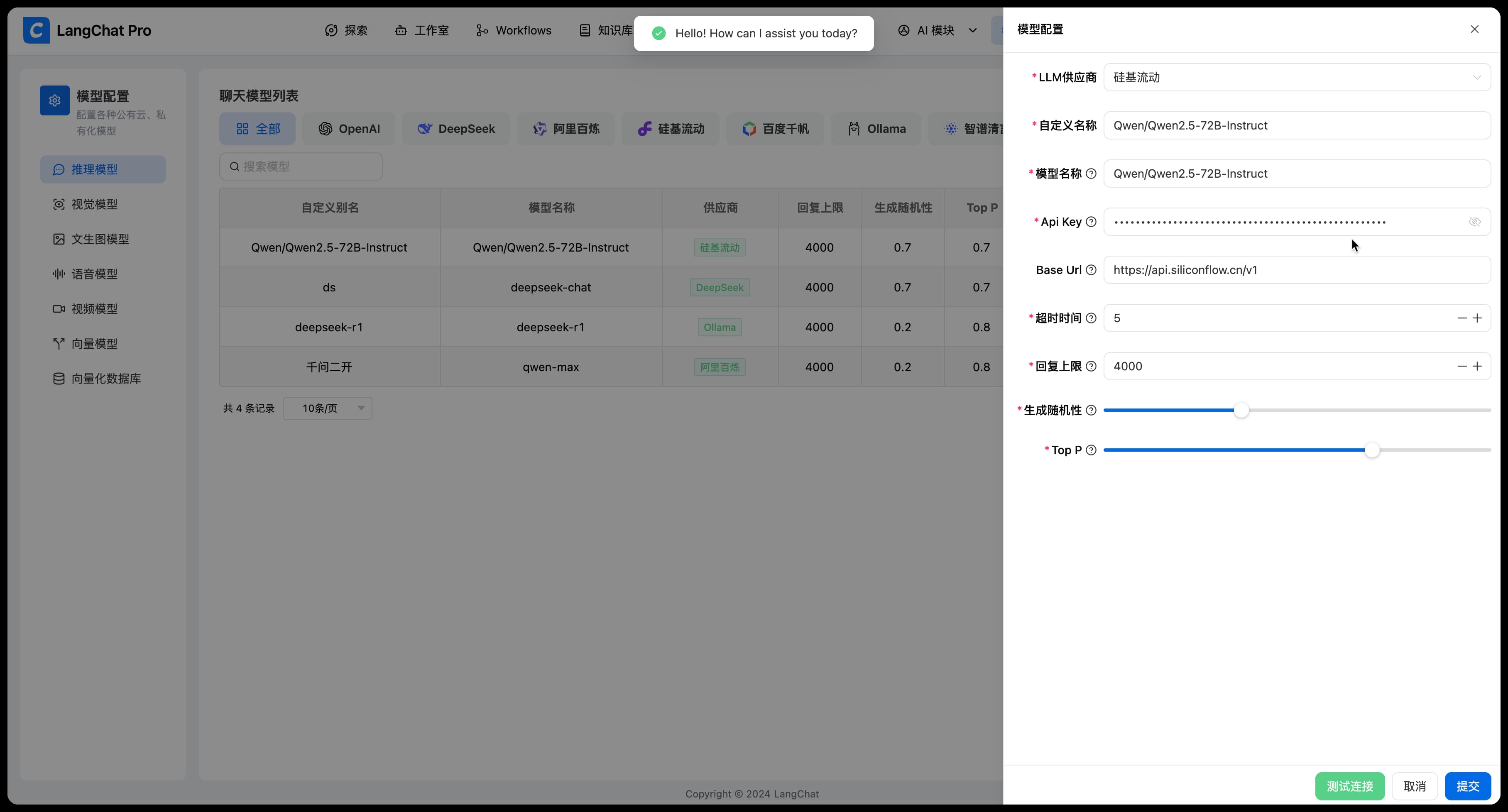Decrease 超时时间 with minus button
This screenshot has width=1508, height=812.
(x=1462, y=318)
